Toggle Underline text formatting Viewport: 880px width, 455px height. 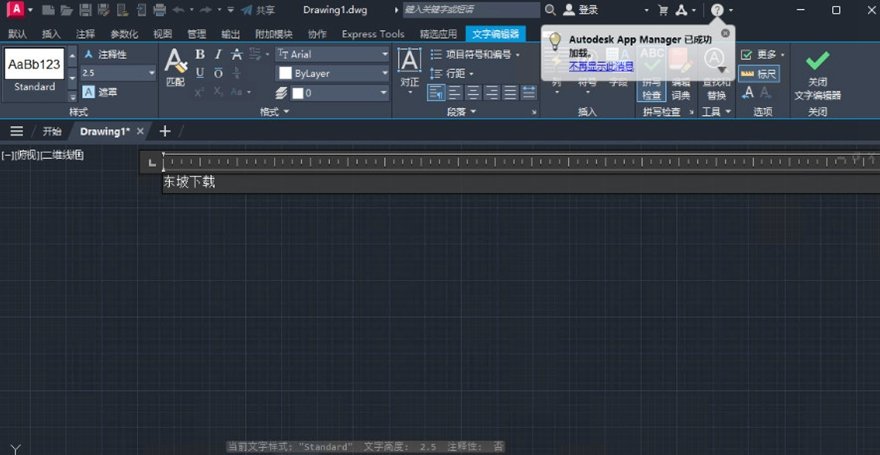tap(200, 73)
